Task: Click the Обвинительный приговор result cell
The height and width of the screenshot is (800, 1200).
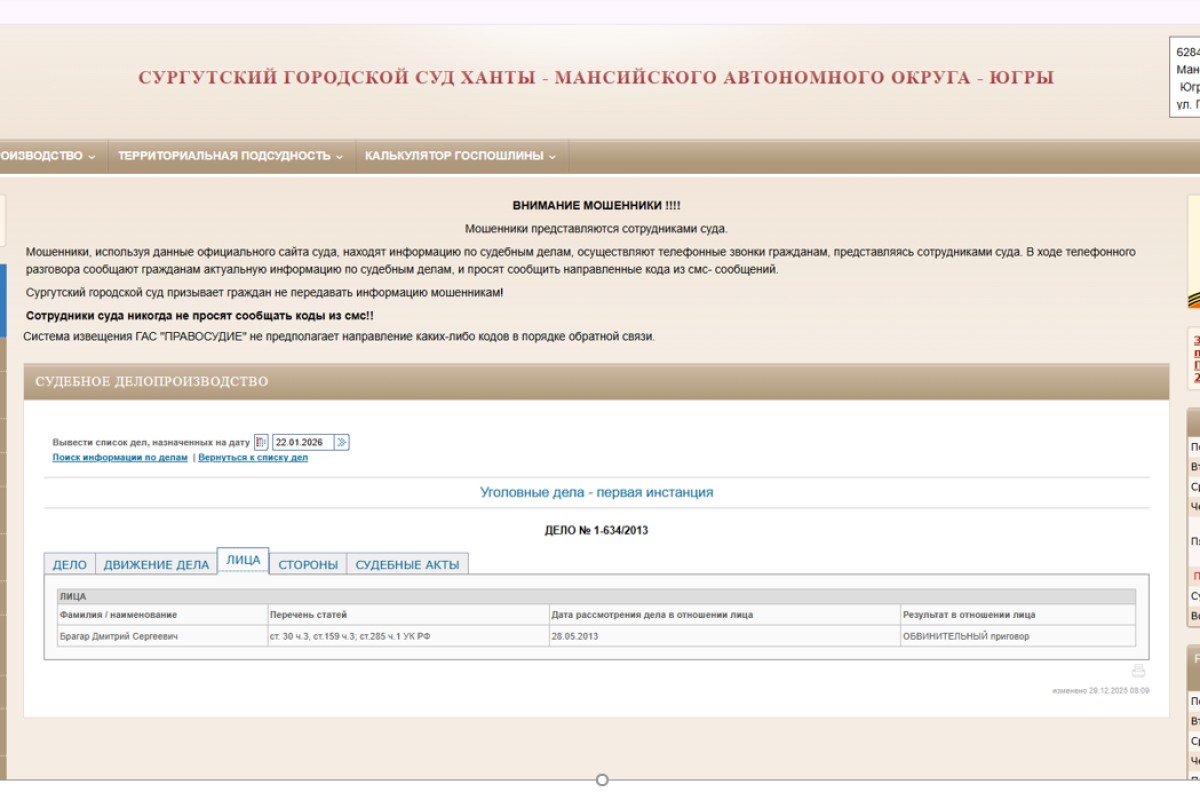Action: coord(965,636)
